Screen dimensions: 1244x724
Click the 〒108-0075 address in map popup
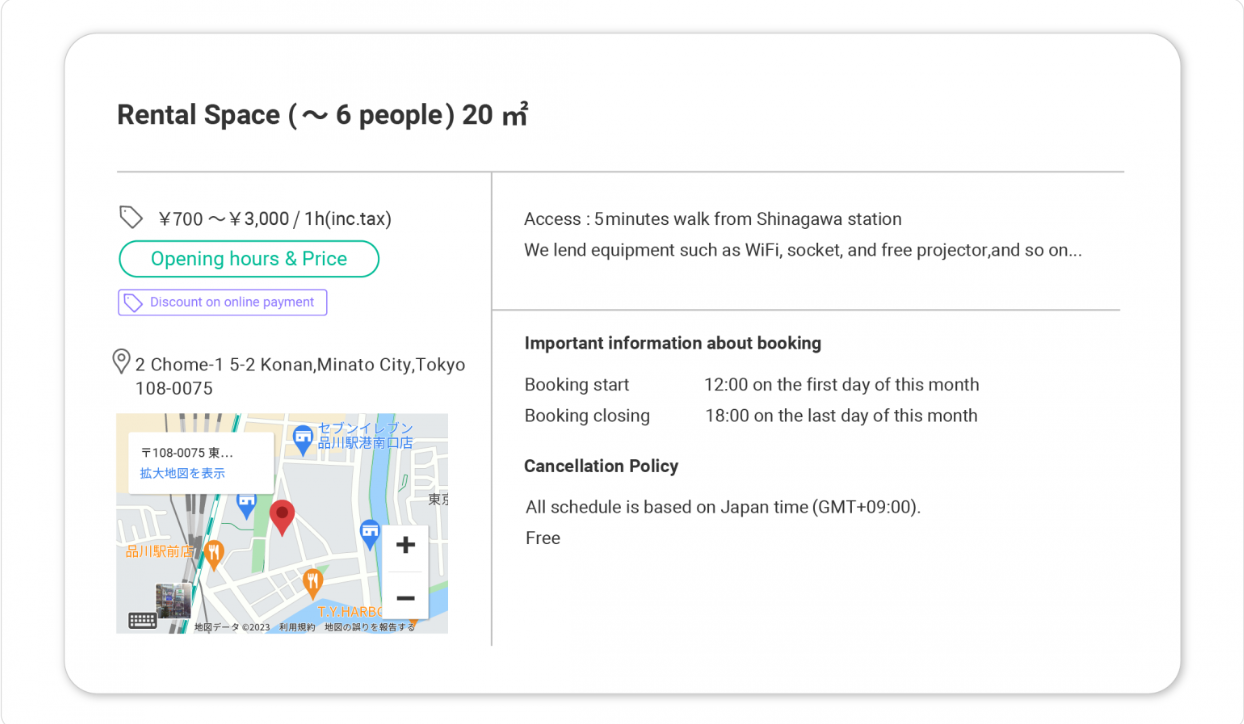click(x=187, y=453)
